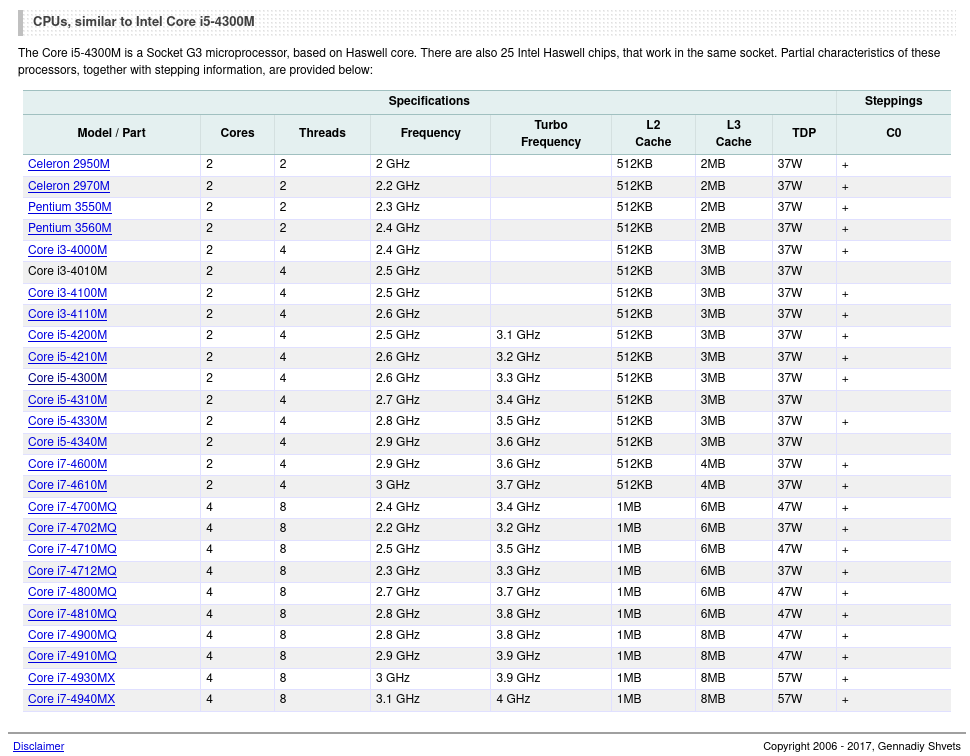Visit the Core i7-4700MQ link
Image resolution: width=970 pixels, height=756 pixels.
coord(72,507)
